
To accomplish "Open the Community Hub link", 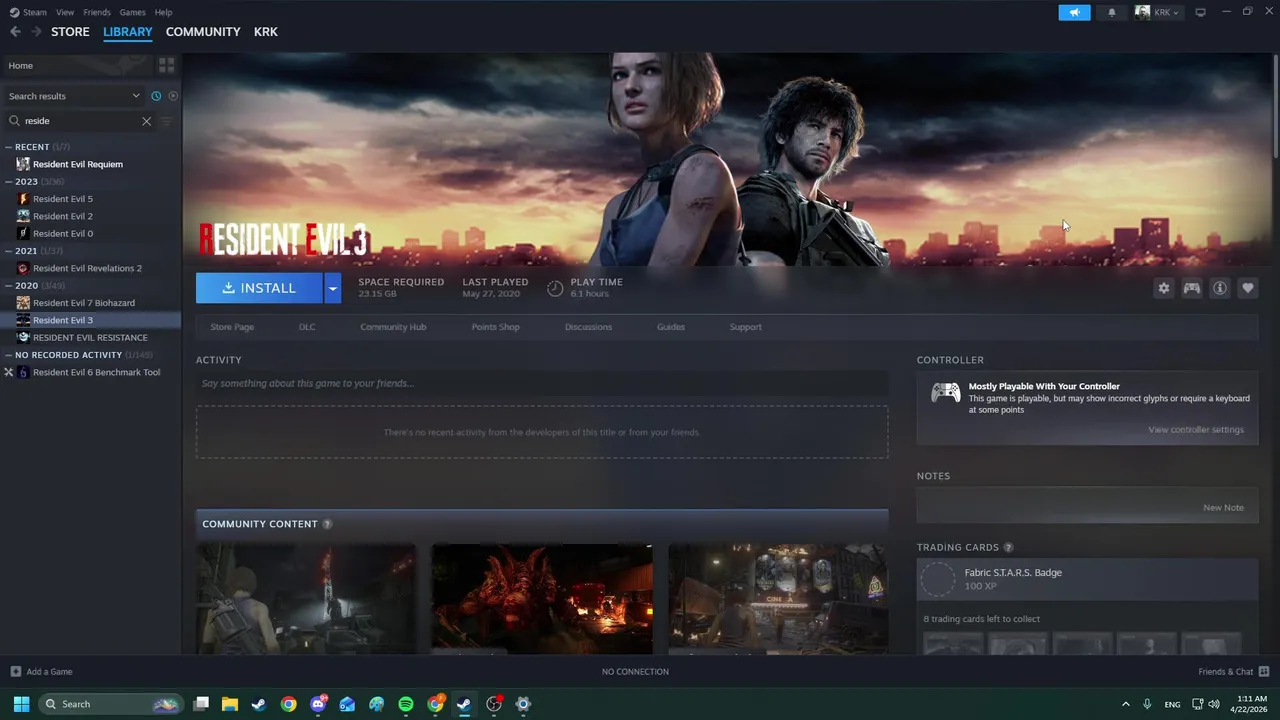I will pos(393,327).
